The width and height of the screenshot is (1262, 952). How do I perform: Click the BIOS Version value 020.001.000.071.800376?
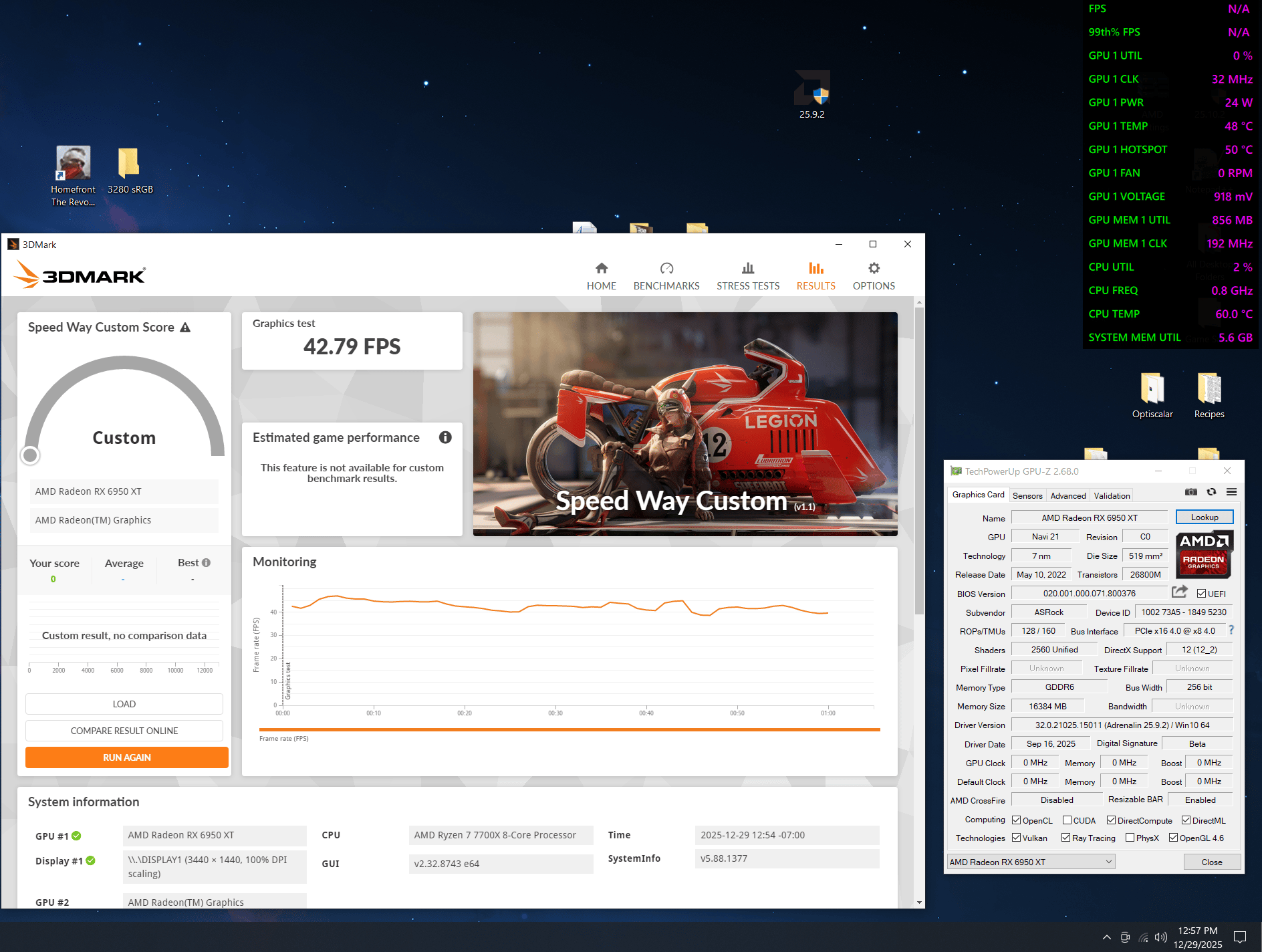click(x=1090, y=593)
